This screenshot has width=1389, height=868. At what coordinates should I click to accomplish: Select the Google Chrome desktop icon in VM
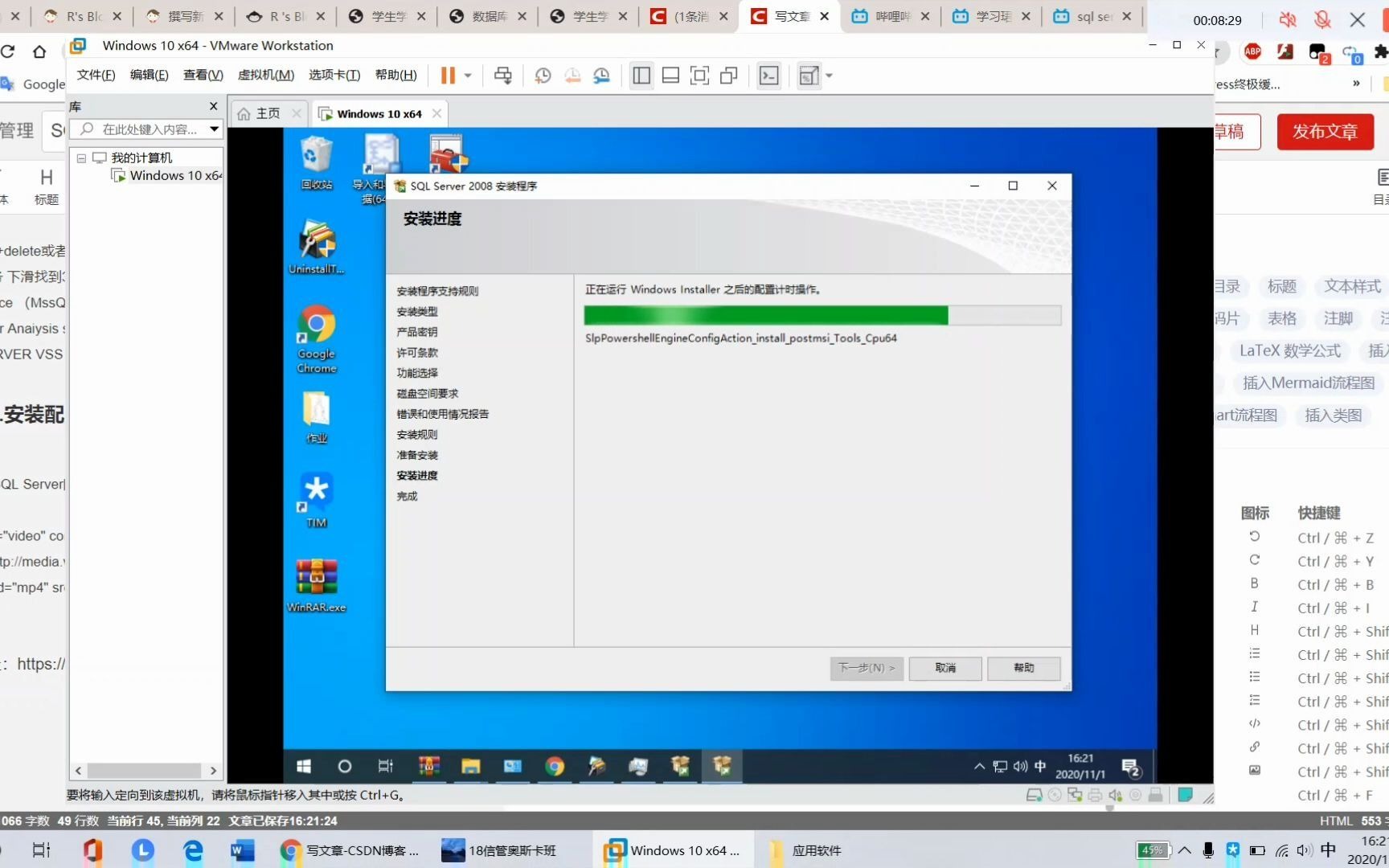(x=317, y=339)
